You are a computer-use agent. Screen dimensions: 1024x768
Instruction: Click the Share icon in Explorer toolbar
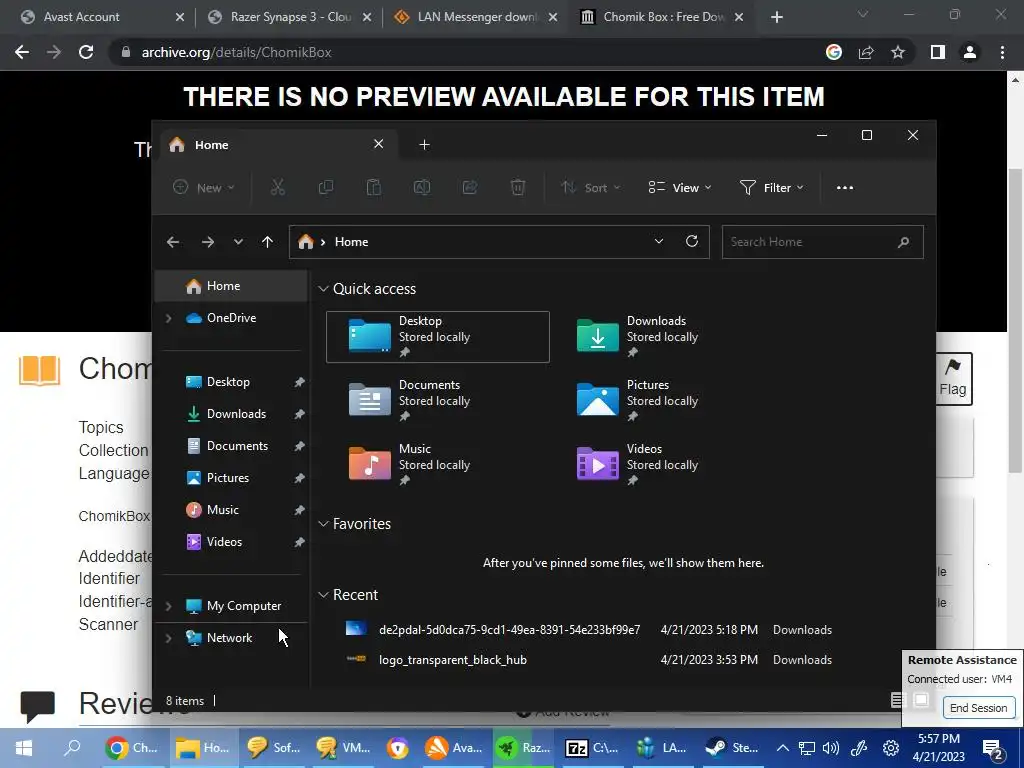(470, 188)
